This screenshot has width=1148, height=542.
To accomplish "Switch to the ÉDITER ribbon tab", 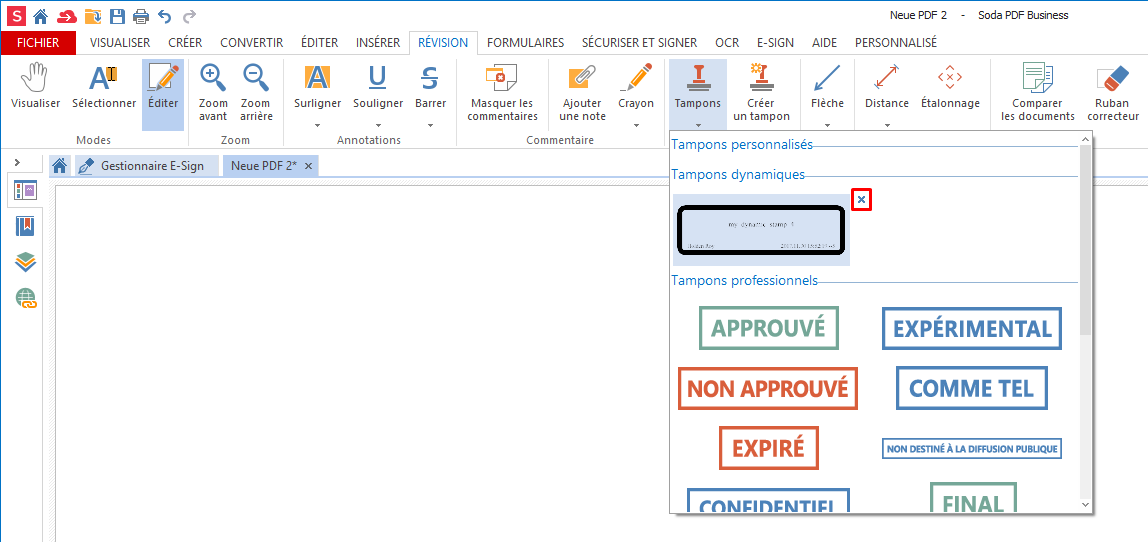I will (x=320, y=42).
